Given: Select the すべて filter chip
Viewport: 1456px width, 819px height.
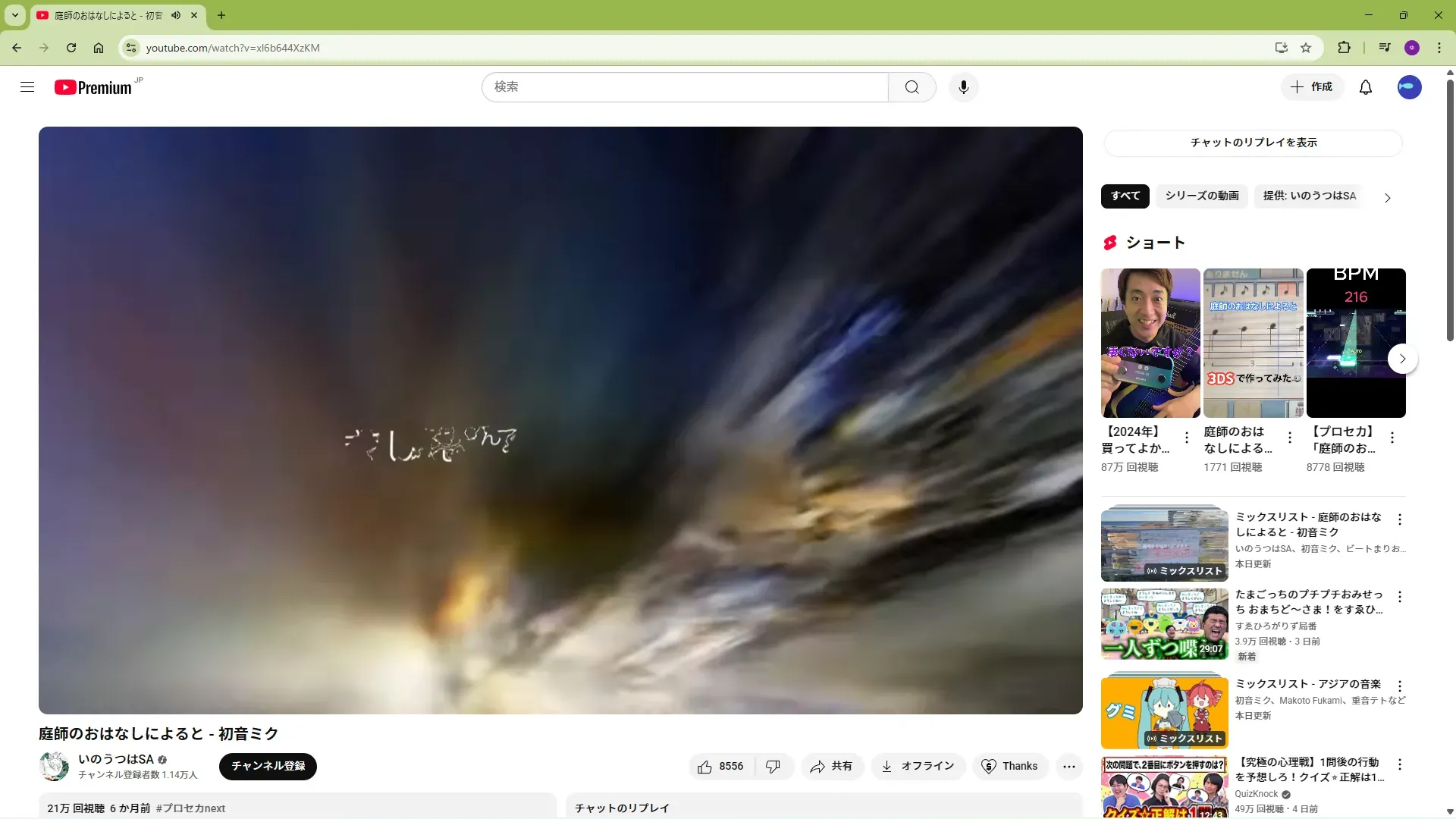Looking at the screenshot, I should 1125,196.
